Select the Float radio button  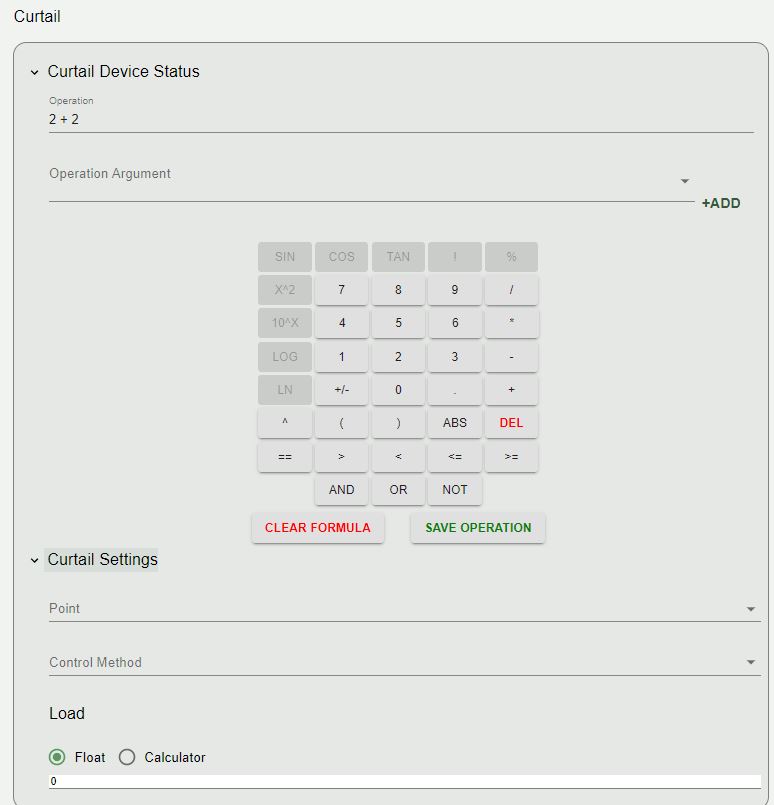click(57, 757)
